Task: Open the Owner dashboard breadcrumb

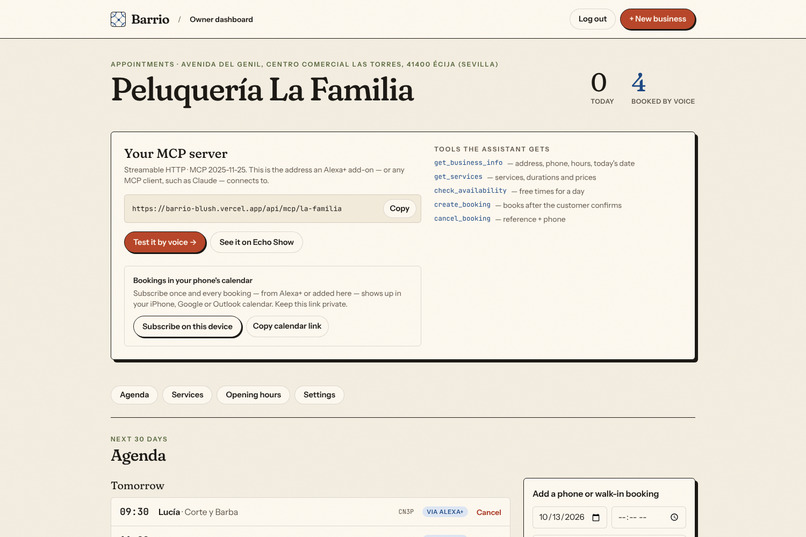Action: (x=221, y=20)
